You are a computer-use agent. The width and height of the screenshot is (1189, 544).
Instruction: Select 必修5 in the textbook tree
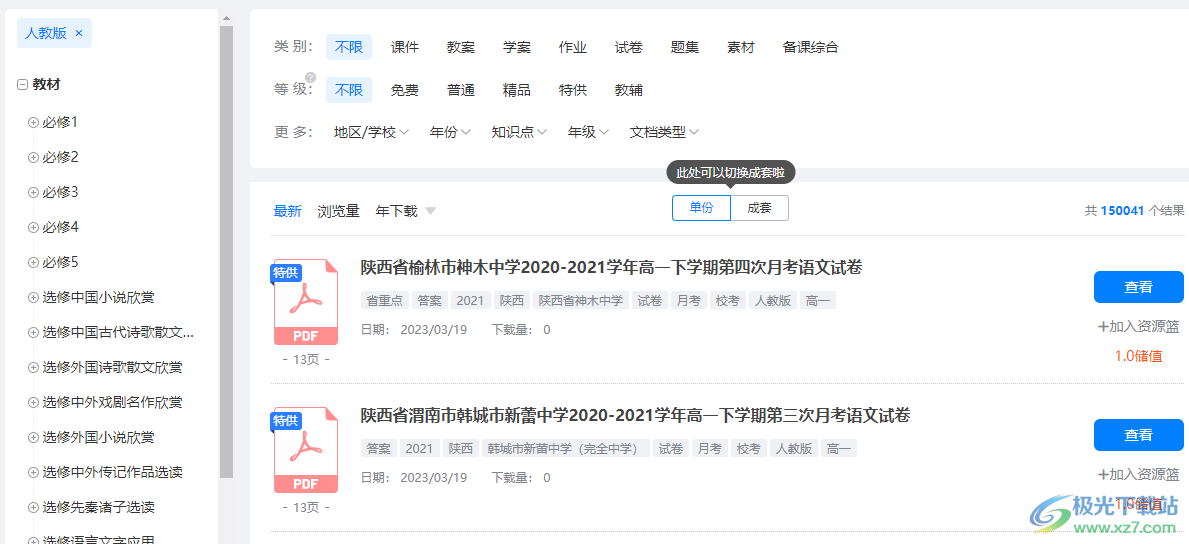tap(60, 263)
